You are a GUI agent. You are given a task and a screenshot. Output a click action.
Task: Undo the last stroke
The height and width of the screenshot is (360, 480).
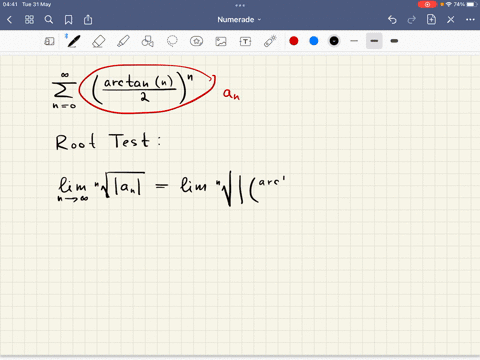click(x=392, y=20)
